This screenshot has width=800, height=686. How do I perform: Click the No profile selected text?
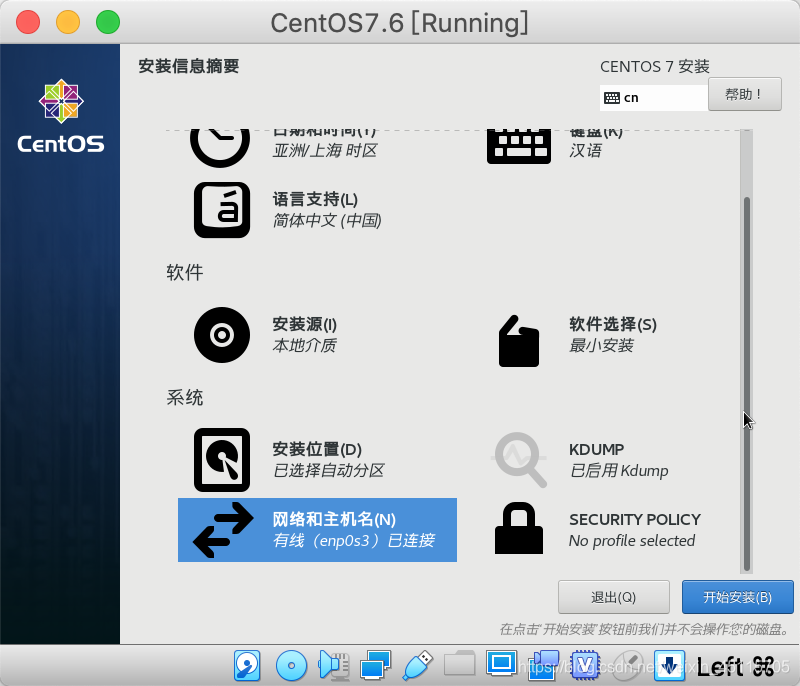632,541
